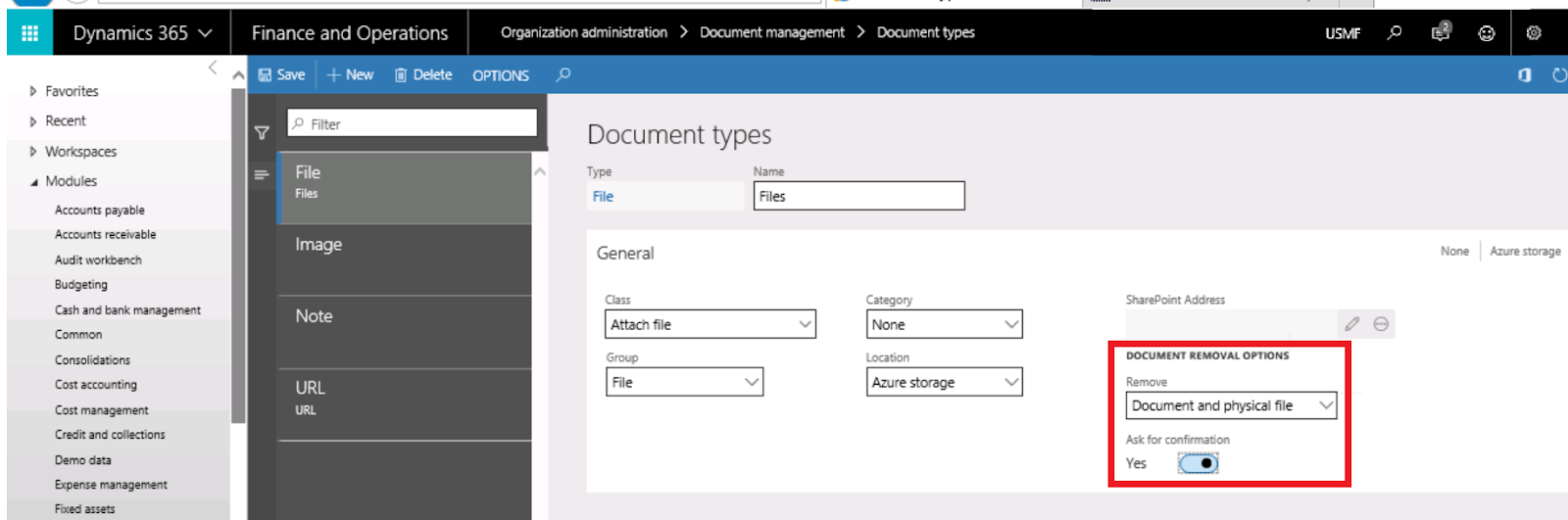Click the navigation pane scrollbar
Screen dimensions: 1568x520
pos(238,255)
